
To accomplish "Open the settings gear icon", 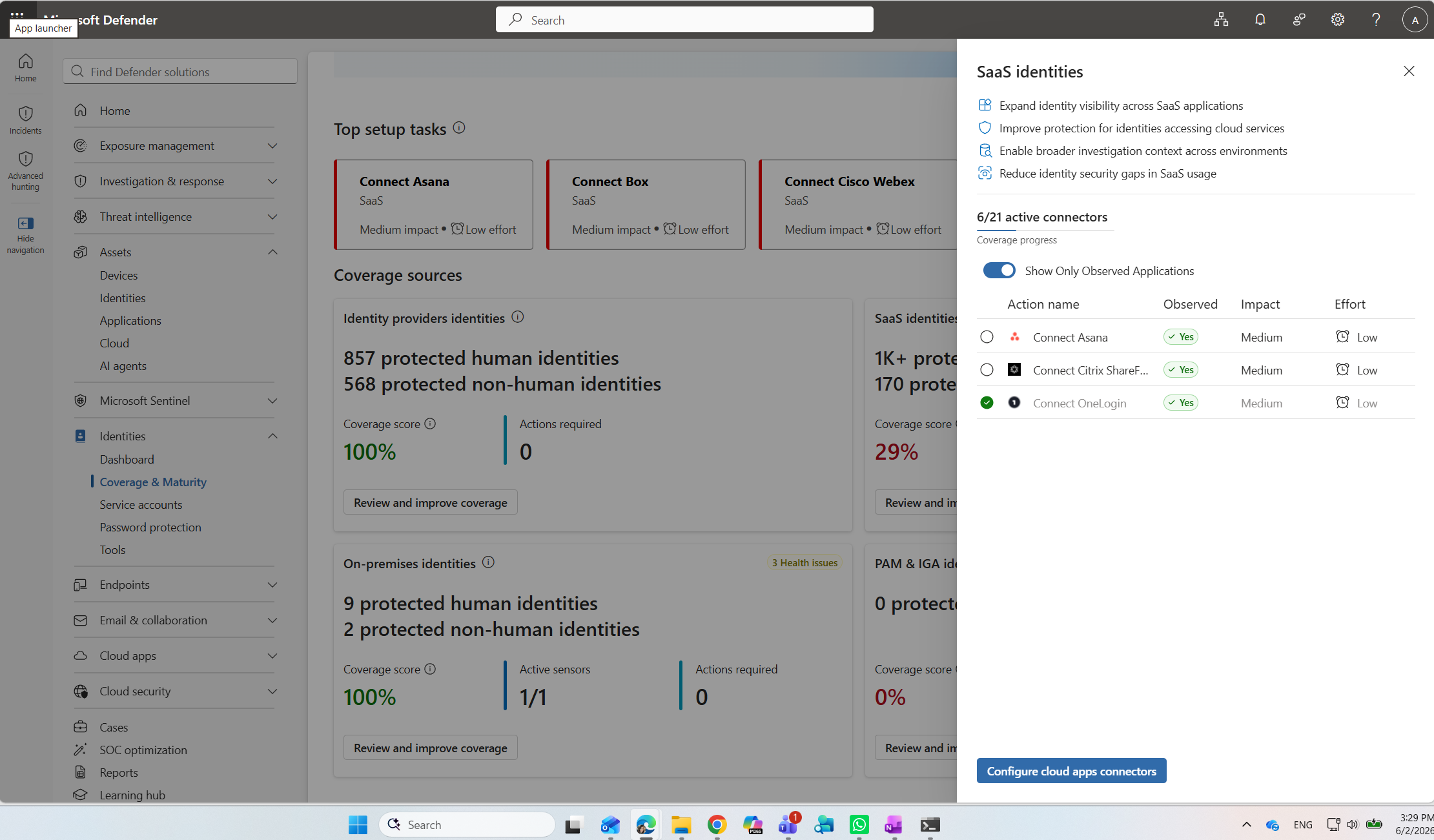I will coord(1337,19).
